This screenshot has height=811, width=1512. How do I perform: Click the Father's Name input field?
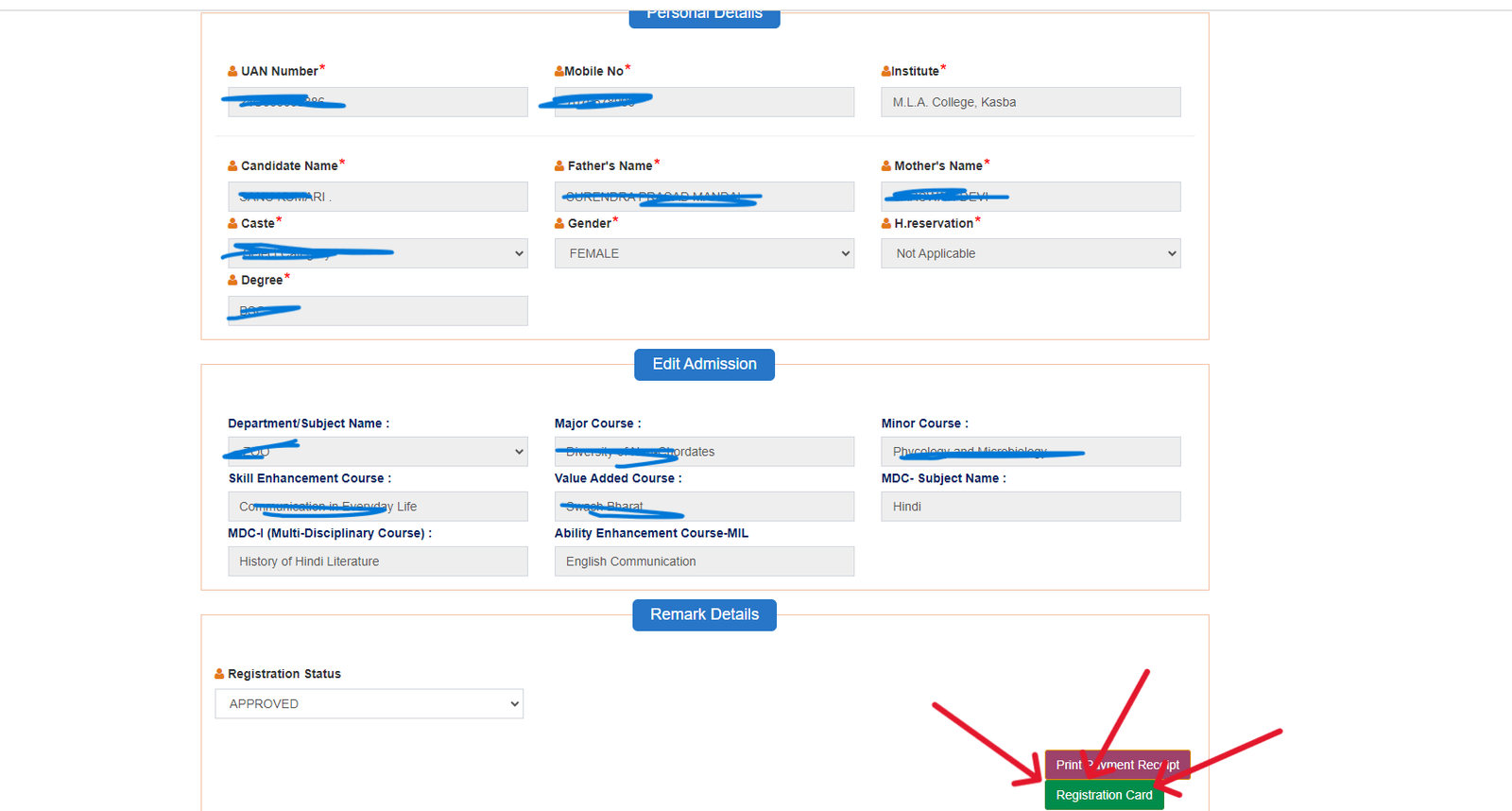tap(704, 197)
